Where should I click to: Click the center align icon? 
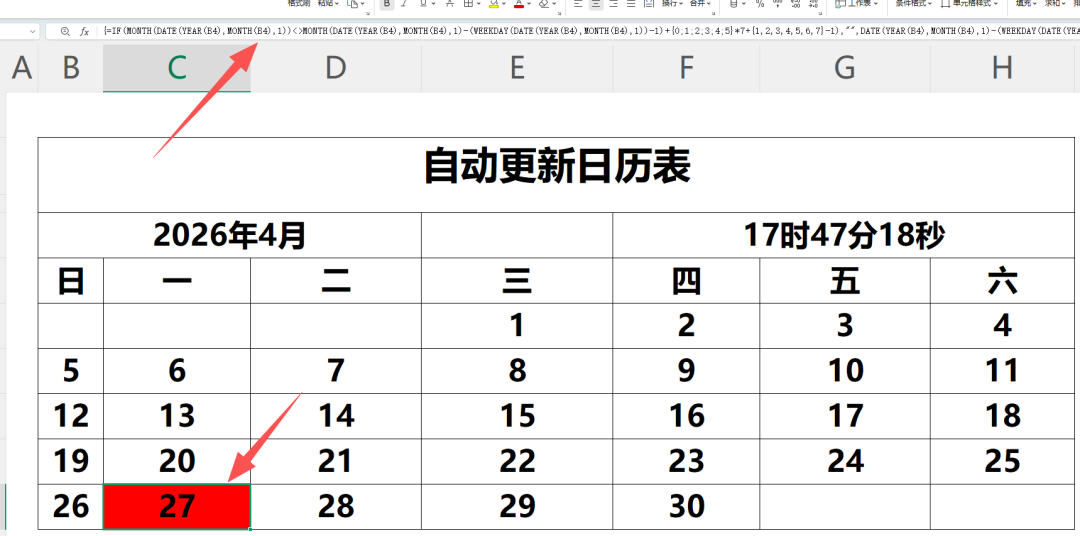point(596,3)
